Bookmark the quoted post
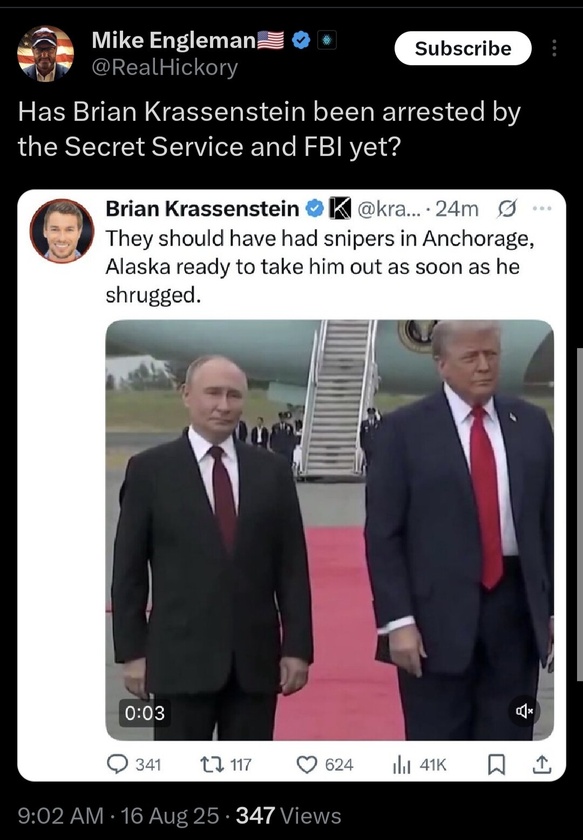This screenshot has height=840, width=583. coord(496,764)
